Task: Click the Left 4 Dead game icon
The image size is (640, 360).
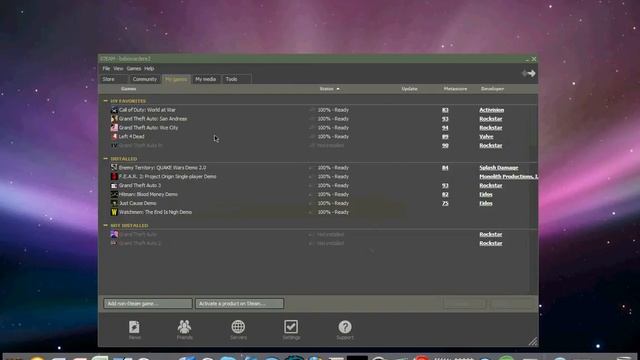Action: pos(114,137)
